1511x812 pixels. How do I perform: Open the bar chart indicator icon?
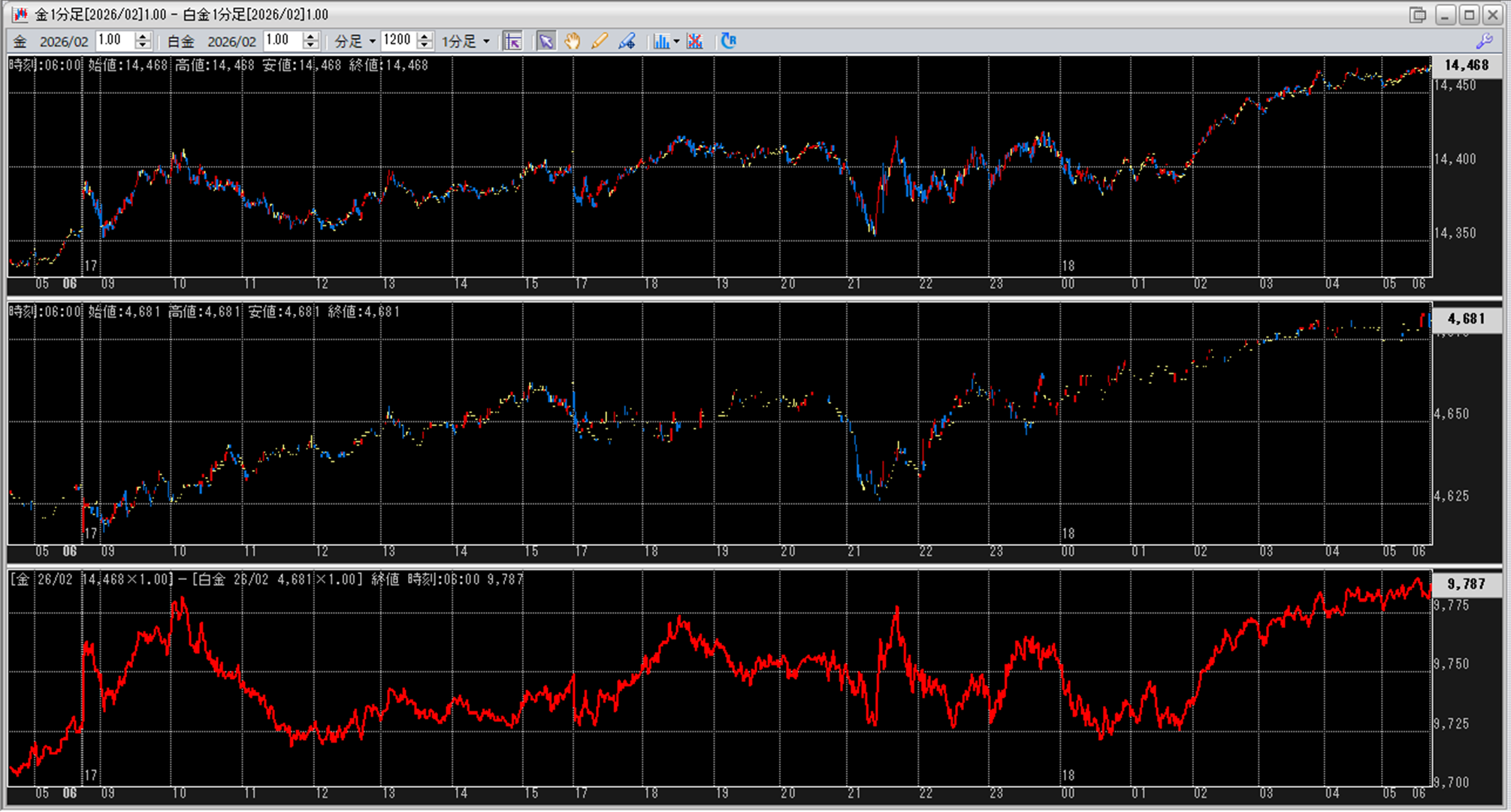[x=660, y=41]
